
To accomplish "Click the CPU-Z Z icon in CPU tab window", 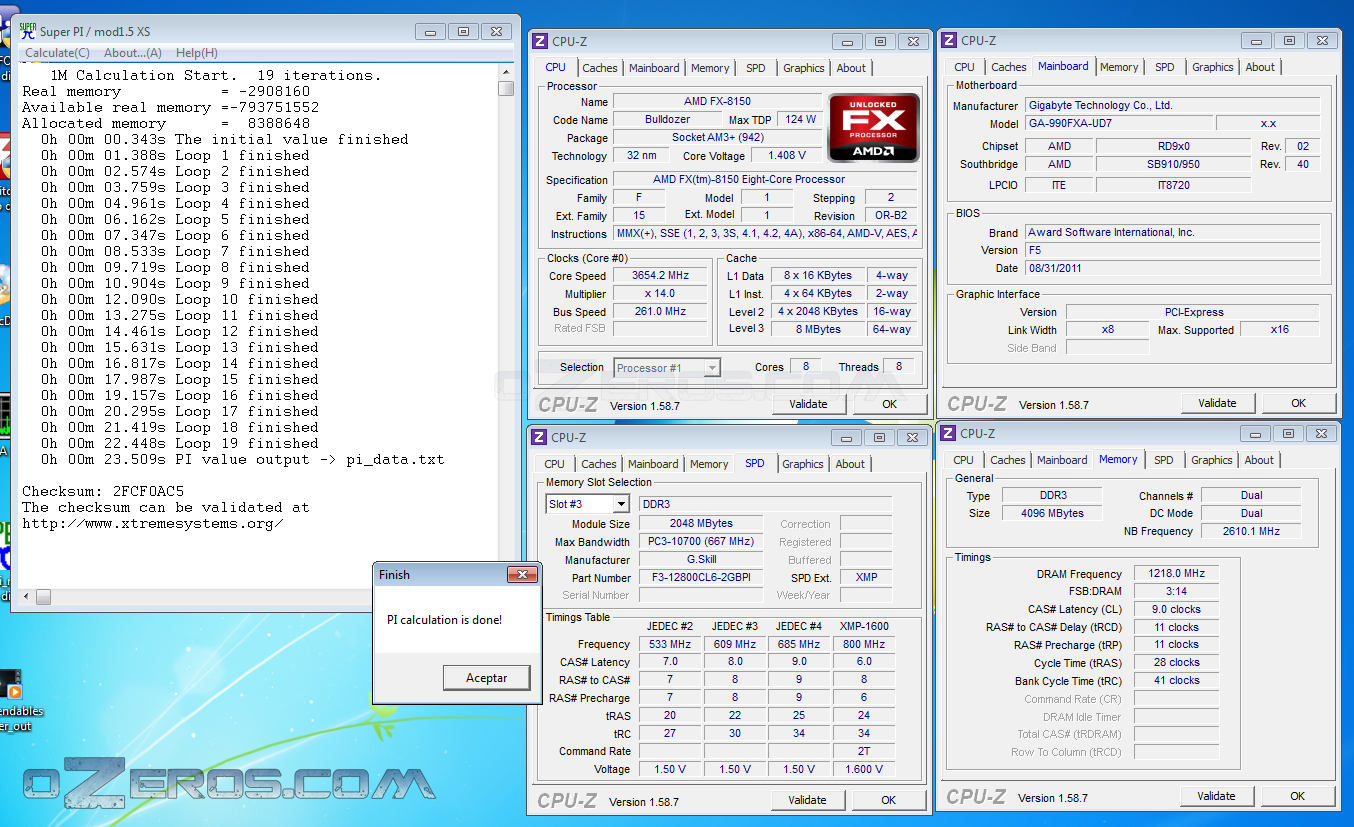I will pos(540,41).
